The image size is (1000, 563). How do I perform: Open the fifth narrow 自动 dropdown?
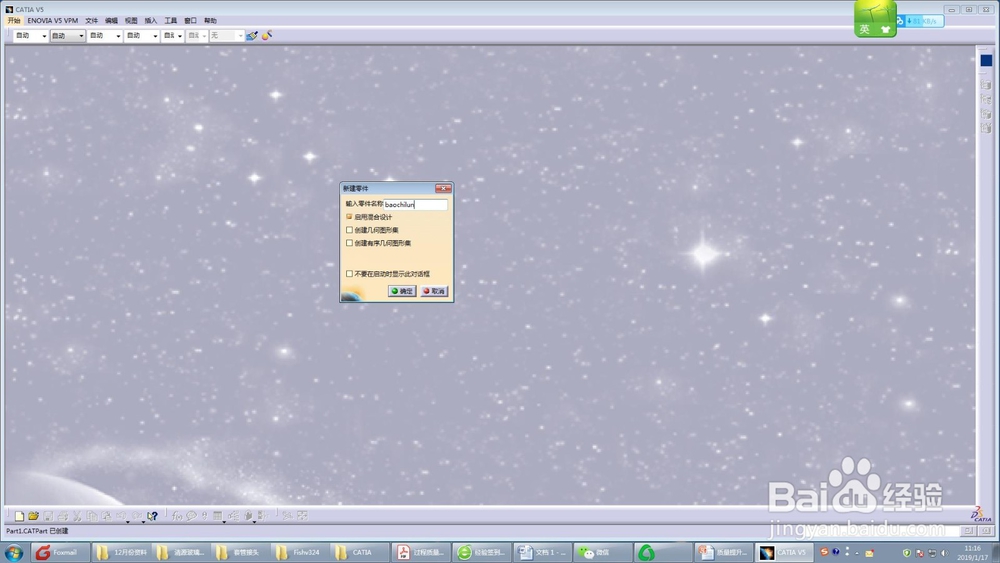pos(173,36)
